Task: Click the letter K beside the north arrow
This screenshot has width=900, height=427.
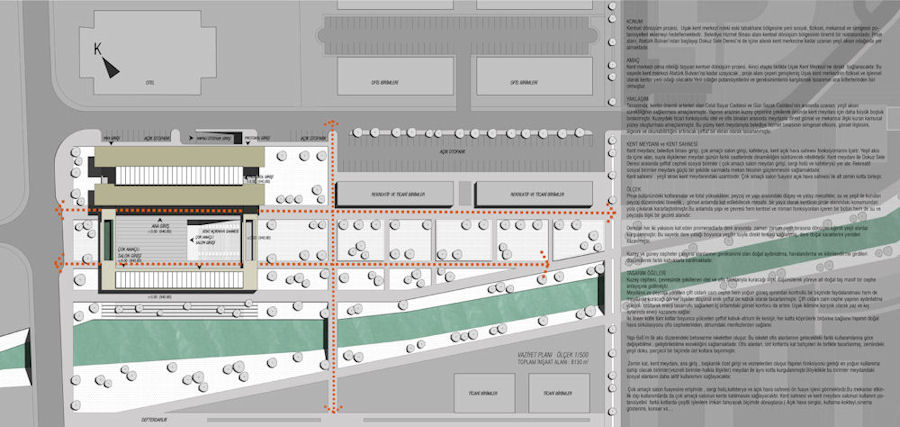Action: pyautogui.click(x=98, y=50)
